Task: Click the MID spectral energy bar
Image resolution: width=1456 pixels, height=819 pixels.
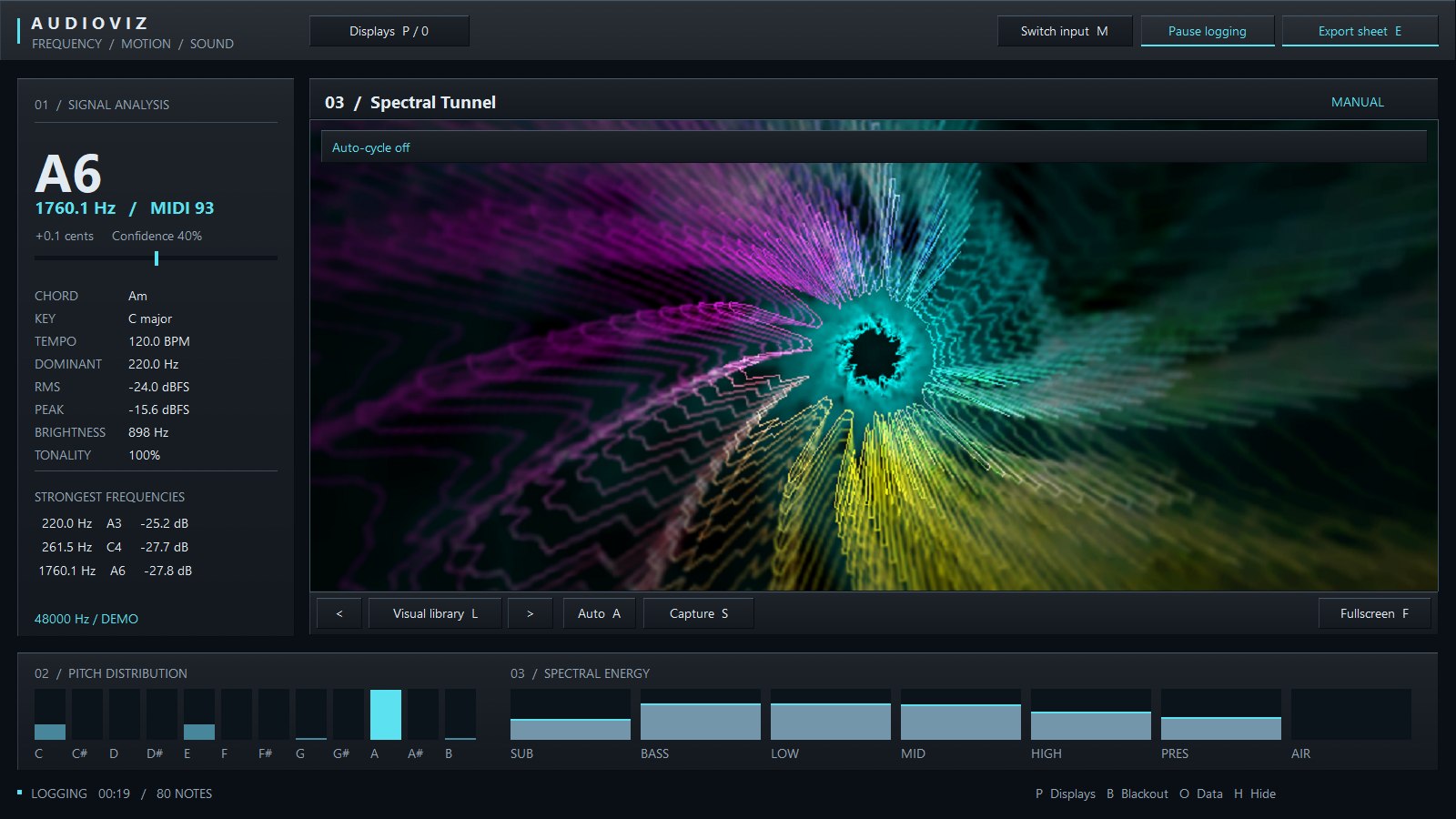Action: coord(961,714)
